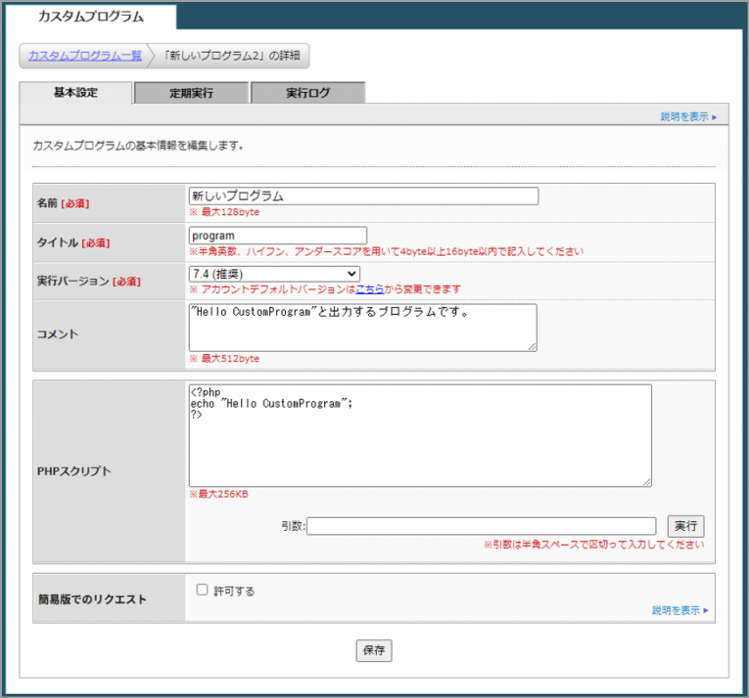Select the 基本設定 tab
749x698 pixels.
(x=76, y=93)
